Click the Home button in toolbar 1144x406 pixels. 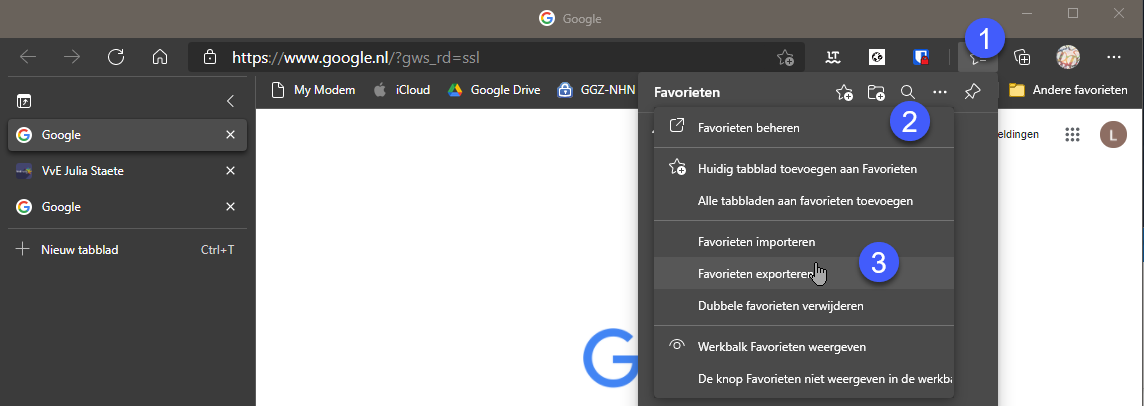coord(160,57)
